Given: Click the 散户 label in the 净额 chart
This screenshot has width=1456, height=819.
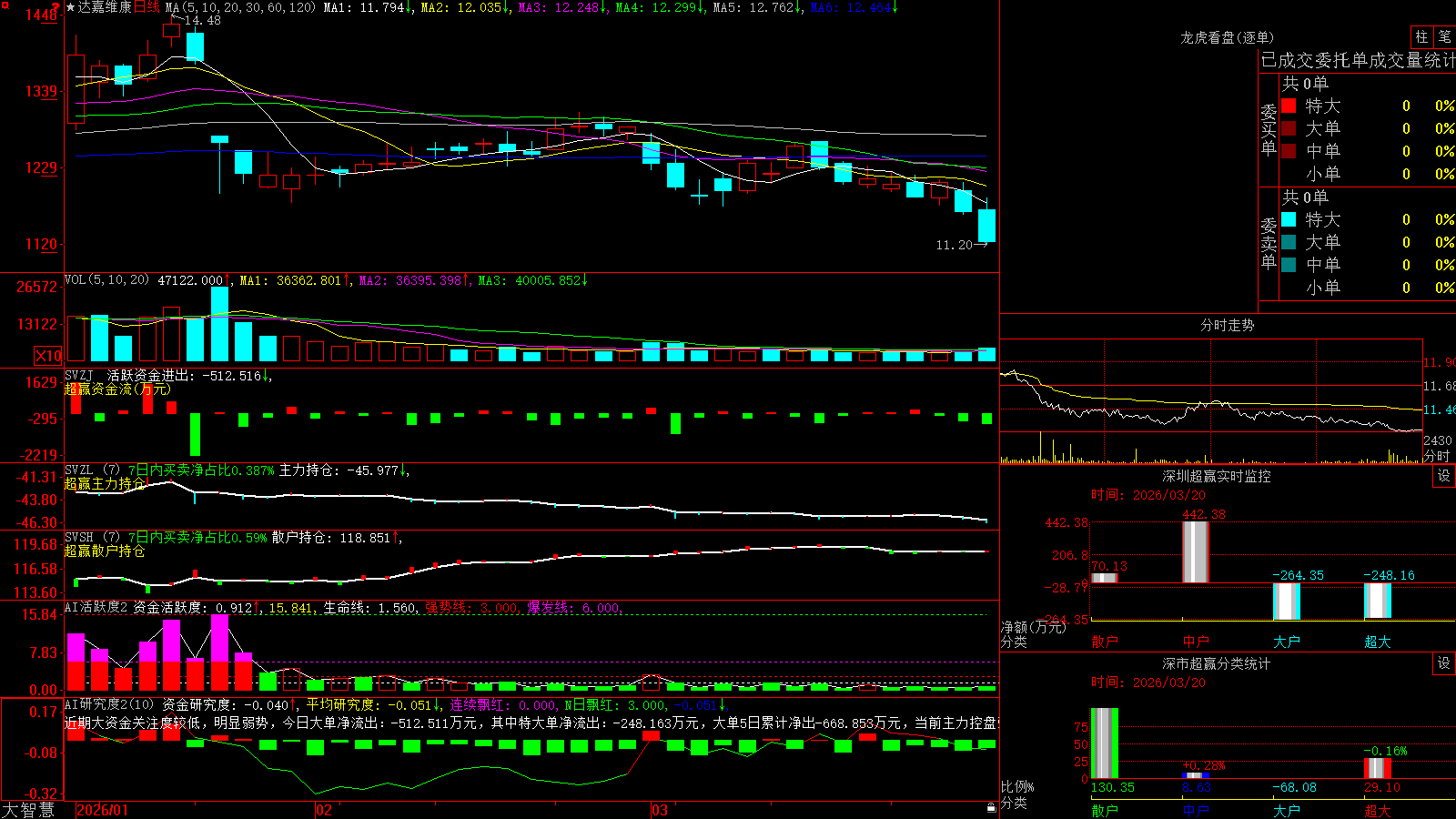Looking at the screenshot, I should tap(1105, 642).
